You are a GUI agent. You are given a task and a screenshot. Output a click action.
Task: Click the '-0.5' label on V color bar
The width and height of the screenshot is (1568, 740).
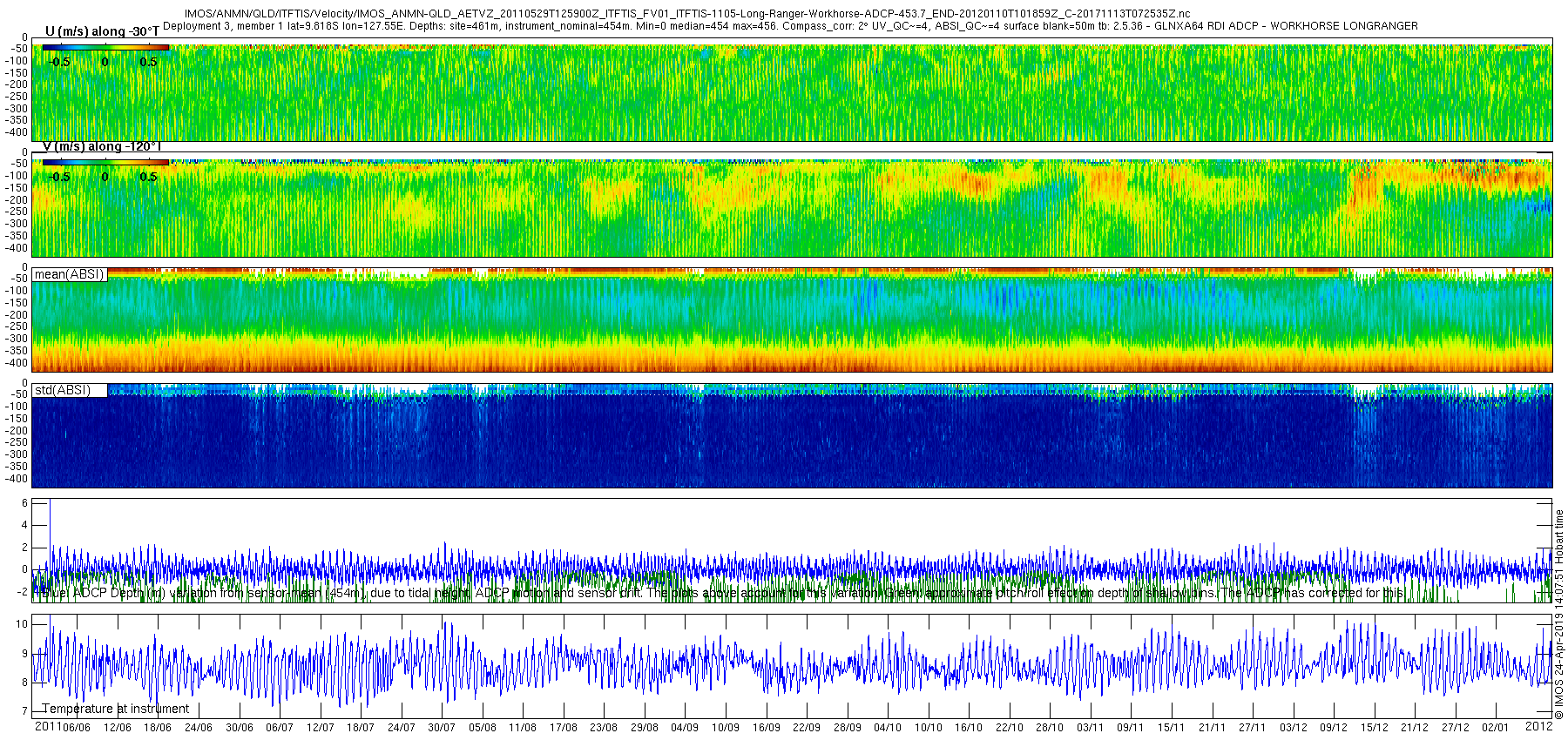tap(60, 177)
